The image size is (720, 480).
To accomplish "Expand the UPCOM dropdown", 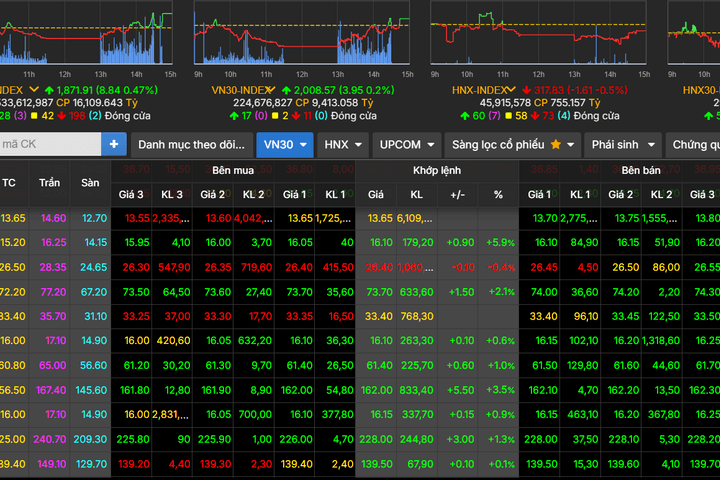I will (x=406, y=145).
